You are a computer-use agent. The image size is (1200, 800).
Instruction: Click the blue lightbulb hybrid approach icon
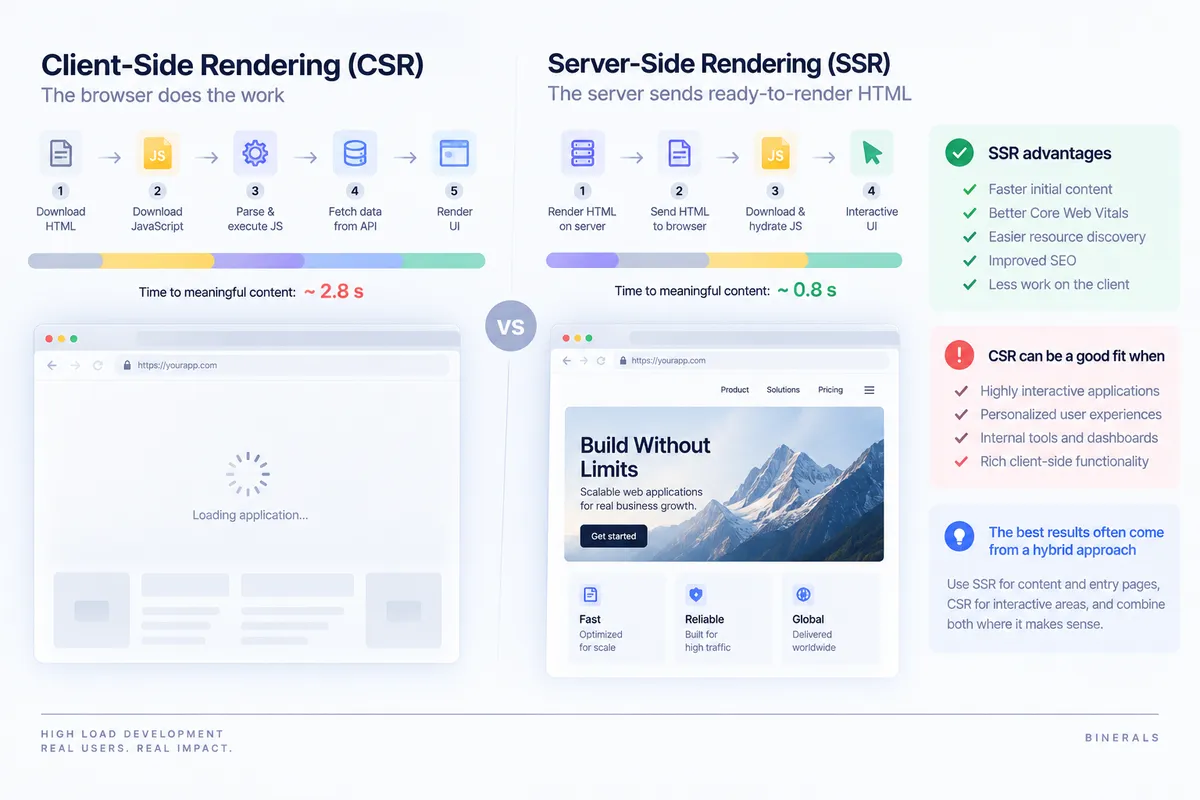click(x=959, y=537)
